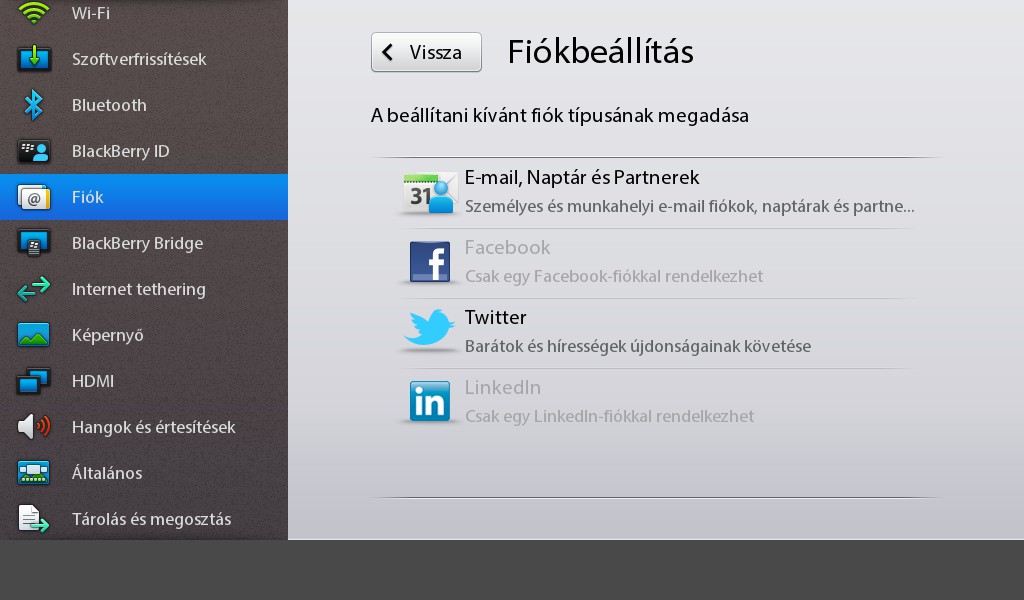Click the Fiók mail icon

tap(34, 197)
